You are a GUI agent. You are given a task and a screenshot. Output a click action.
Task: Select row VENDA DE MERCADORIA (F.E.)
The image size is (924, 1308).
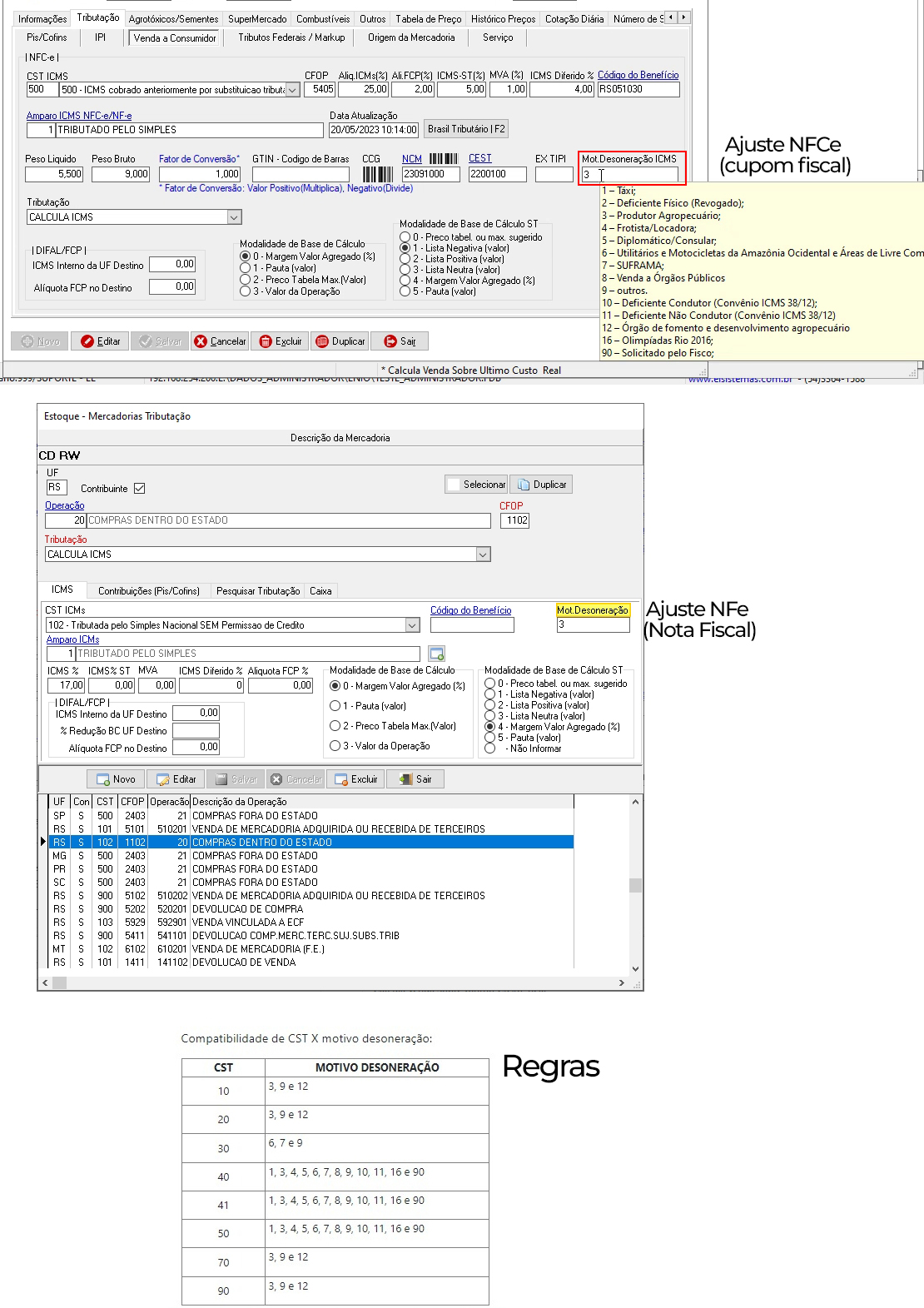(311, 949)
